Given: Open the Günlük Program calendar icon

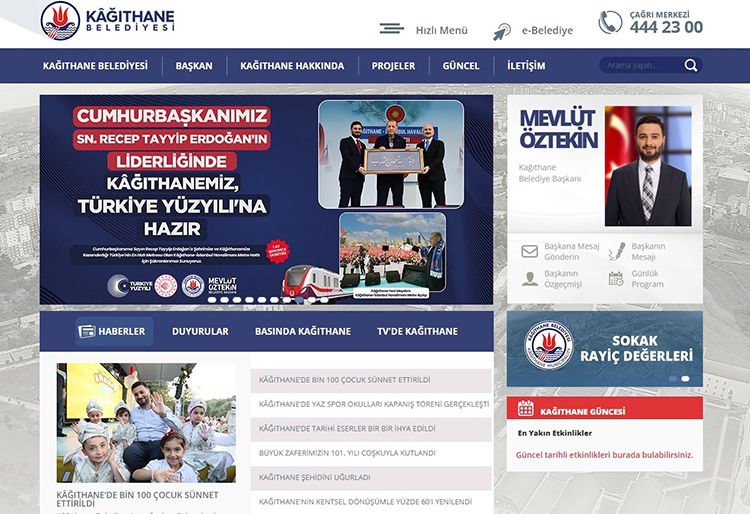Looking at the screenshot, I should point(616,279).
